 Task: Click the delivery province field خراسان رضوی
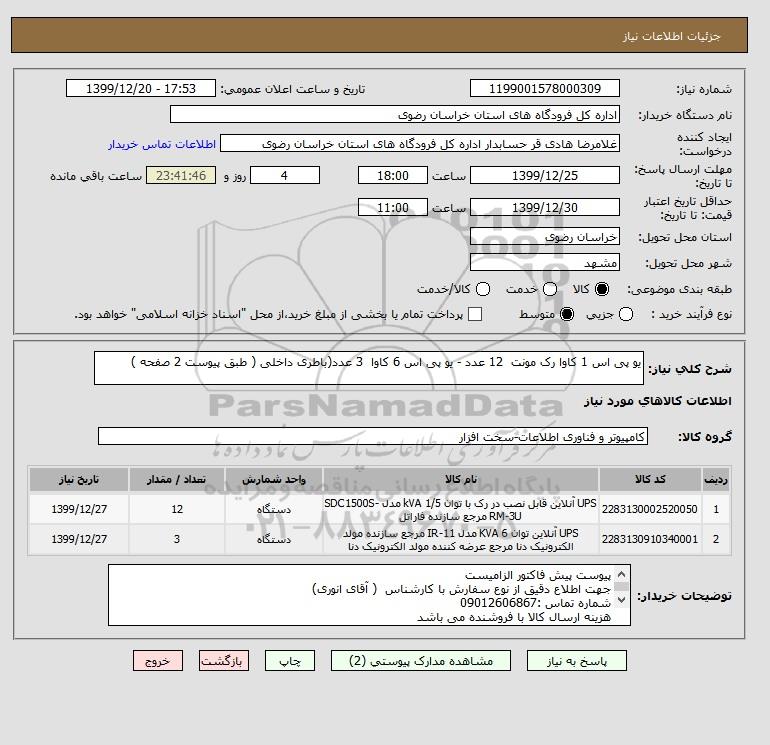[x=545, y=237]
